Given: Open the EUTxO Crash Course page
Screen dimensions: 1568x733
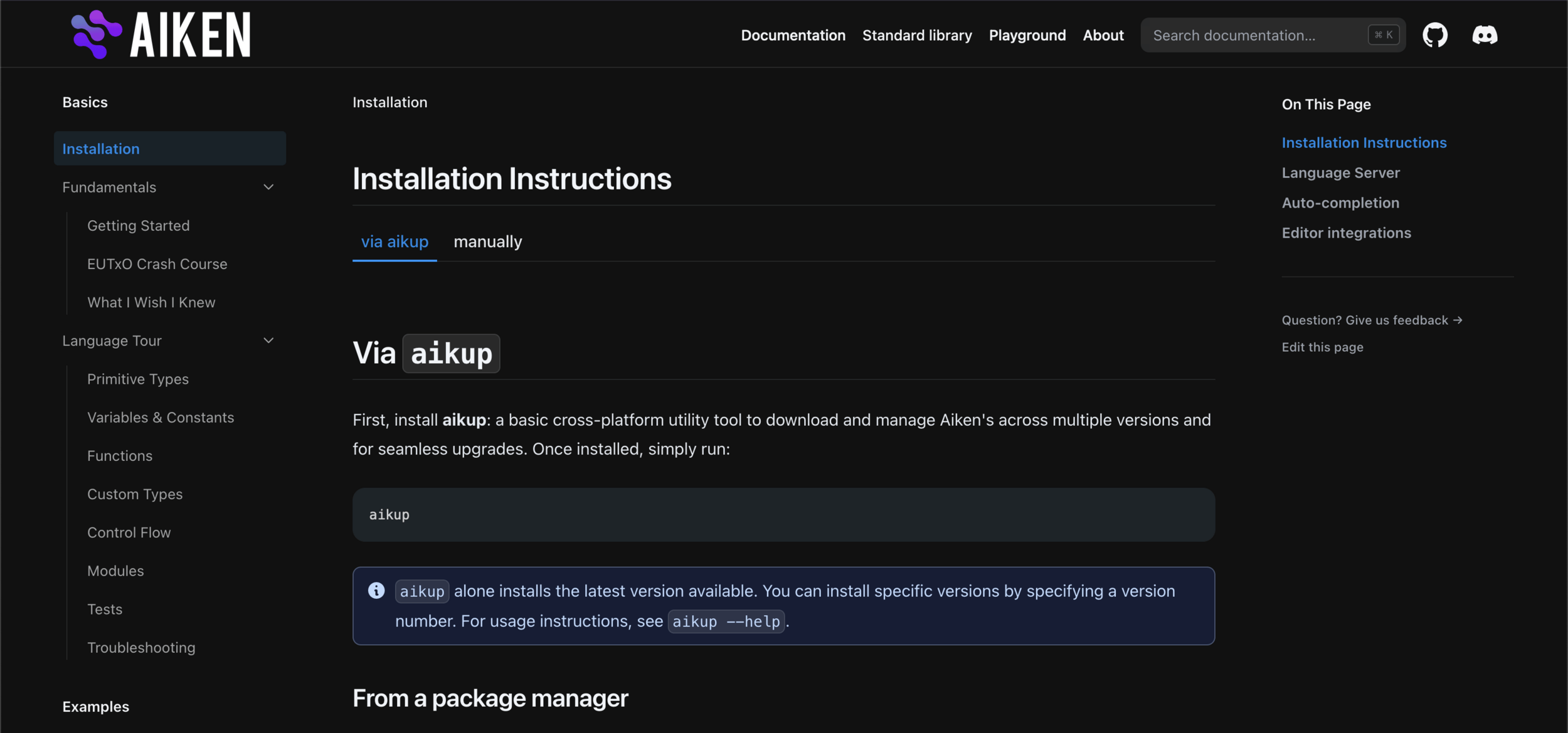Looking at the screenshot, I should (x=157, y=264).
